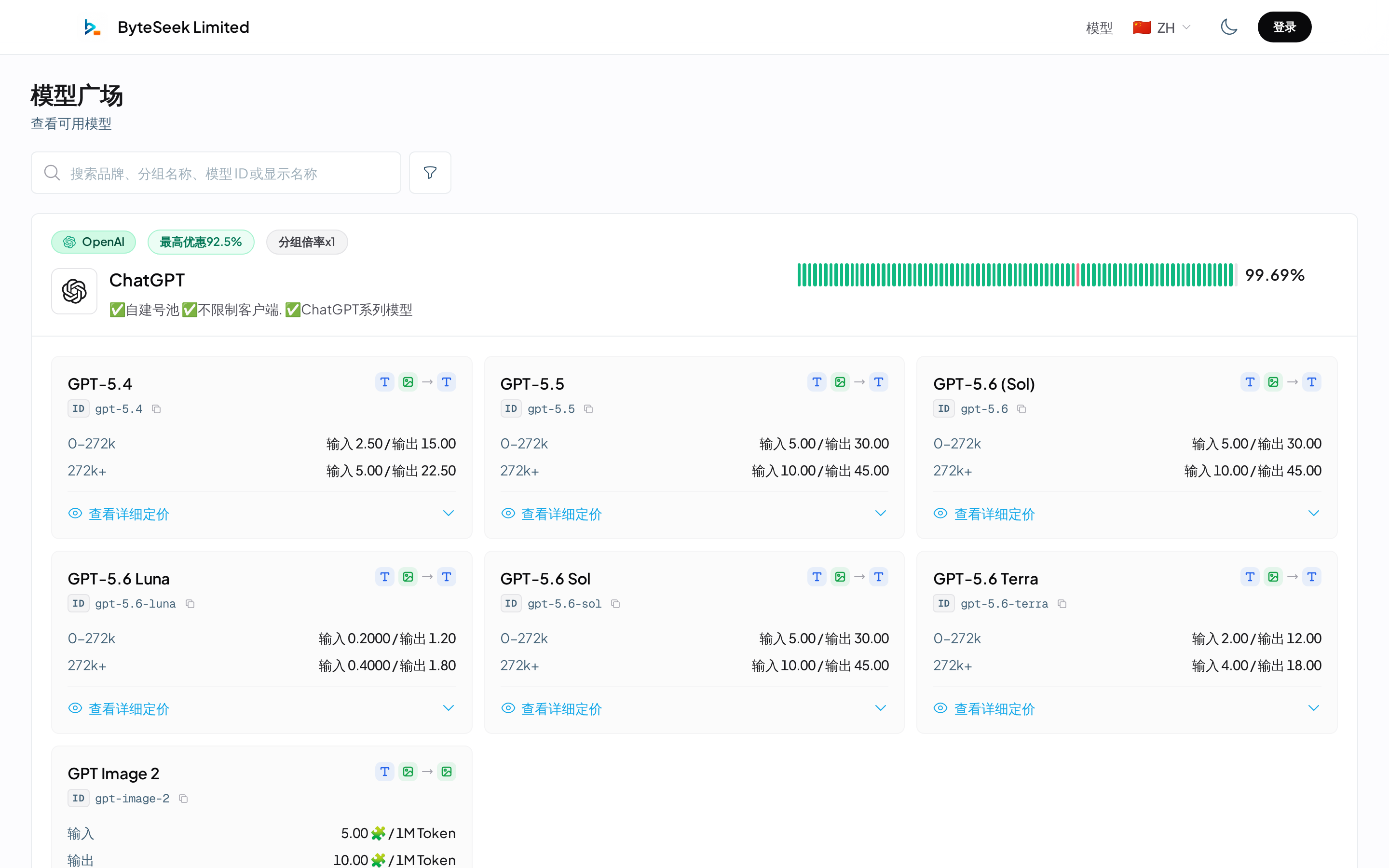Click the 最高优惠92.5% discount badge
Viewport: 1389px width, 868px height.
pos(201,242)
